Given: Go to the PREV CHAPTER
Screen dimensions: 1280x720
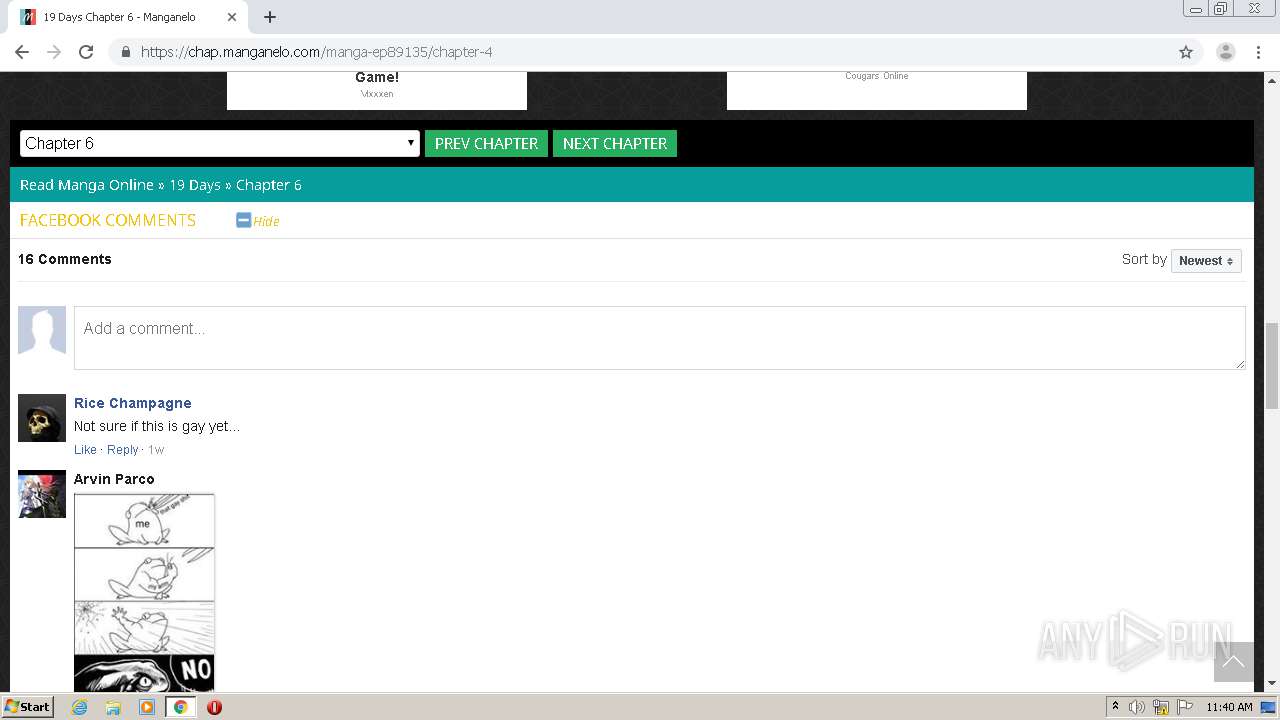Looking at the screenshot, I should click(486, 143).
